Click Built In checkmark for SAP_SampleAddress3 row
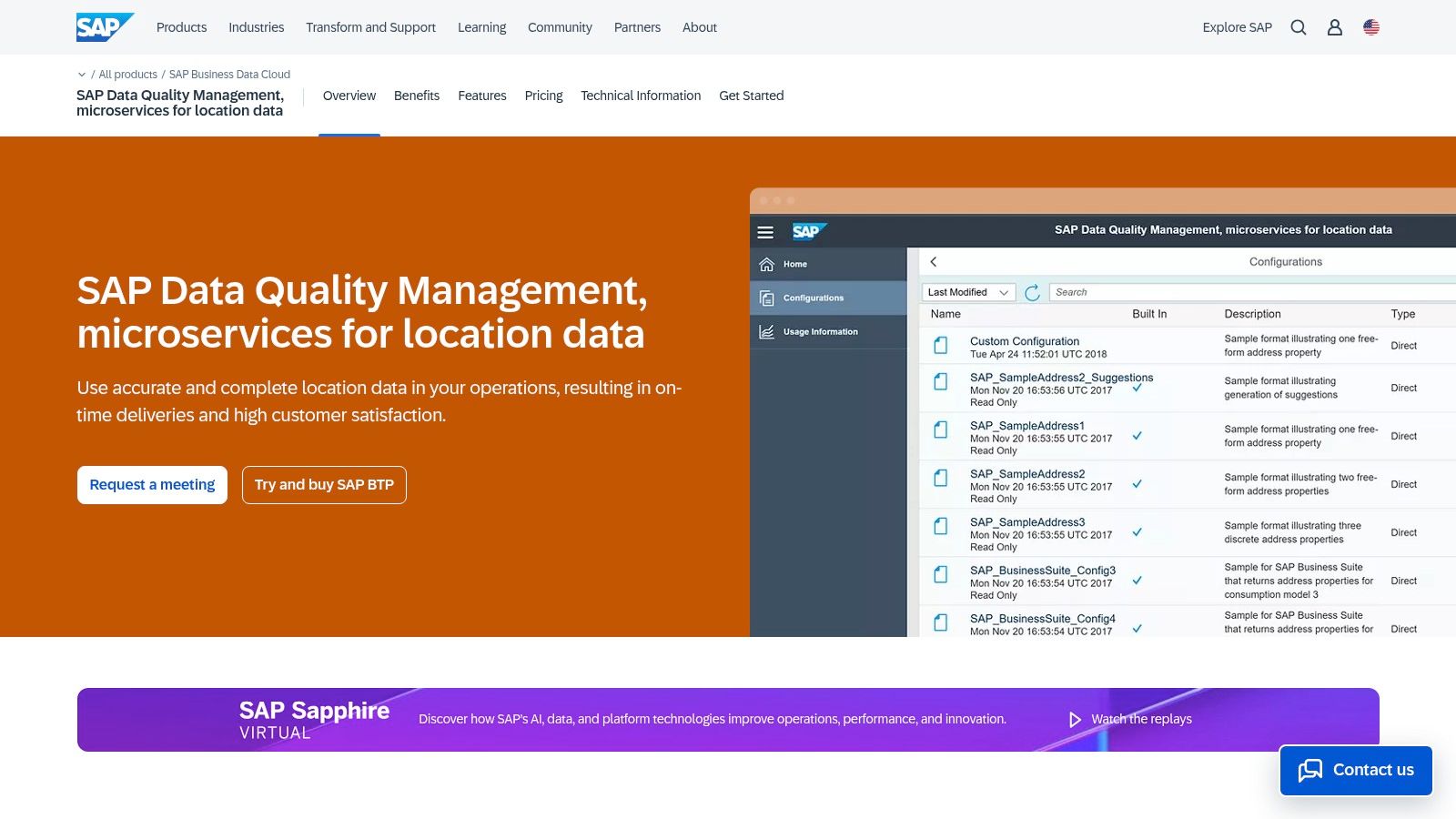The height and width of the screenshot is (819, 1456). (x=1137, y=532)
